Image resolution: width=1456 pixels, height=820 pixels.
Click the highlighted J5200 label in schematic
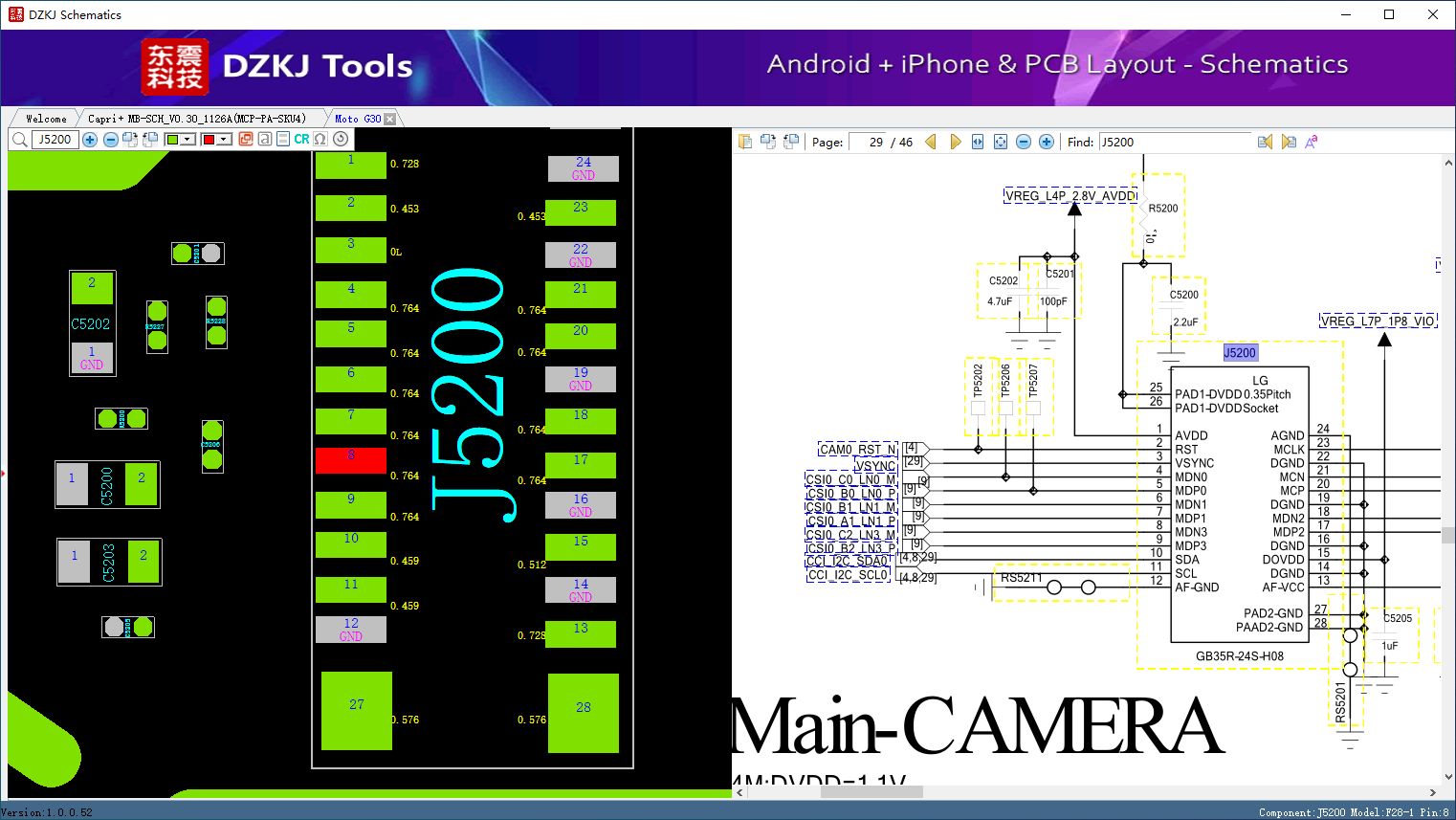[x=1240, y=353]
